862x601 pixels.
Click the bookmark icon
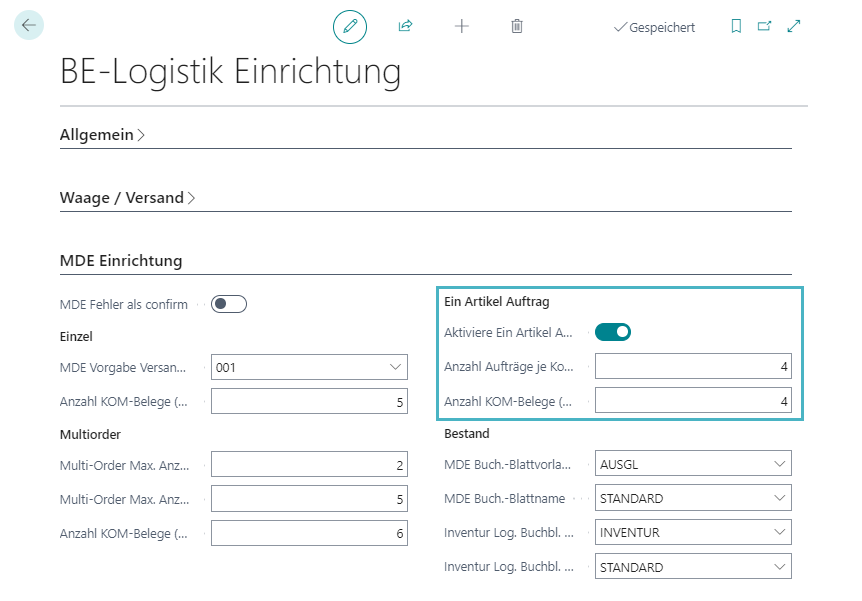[736, 26]
